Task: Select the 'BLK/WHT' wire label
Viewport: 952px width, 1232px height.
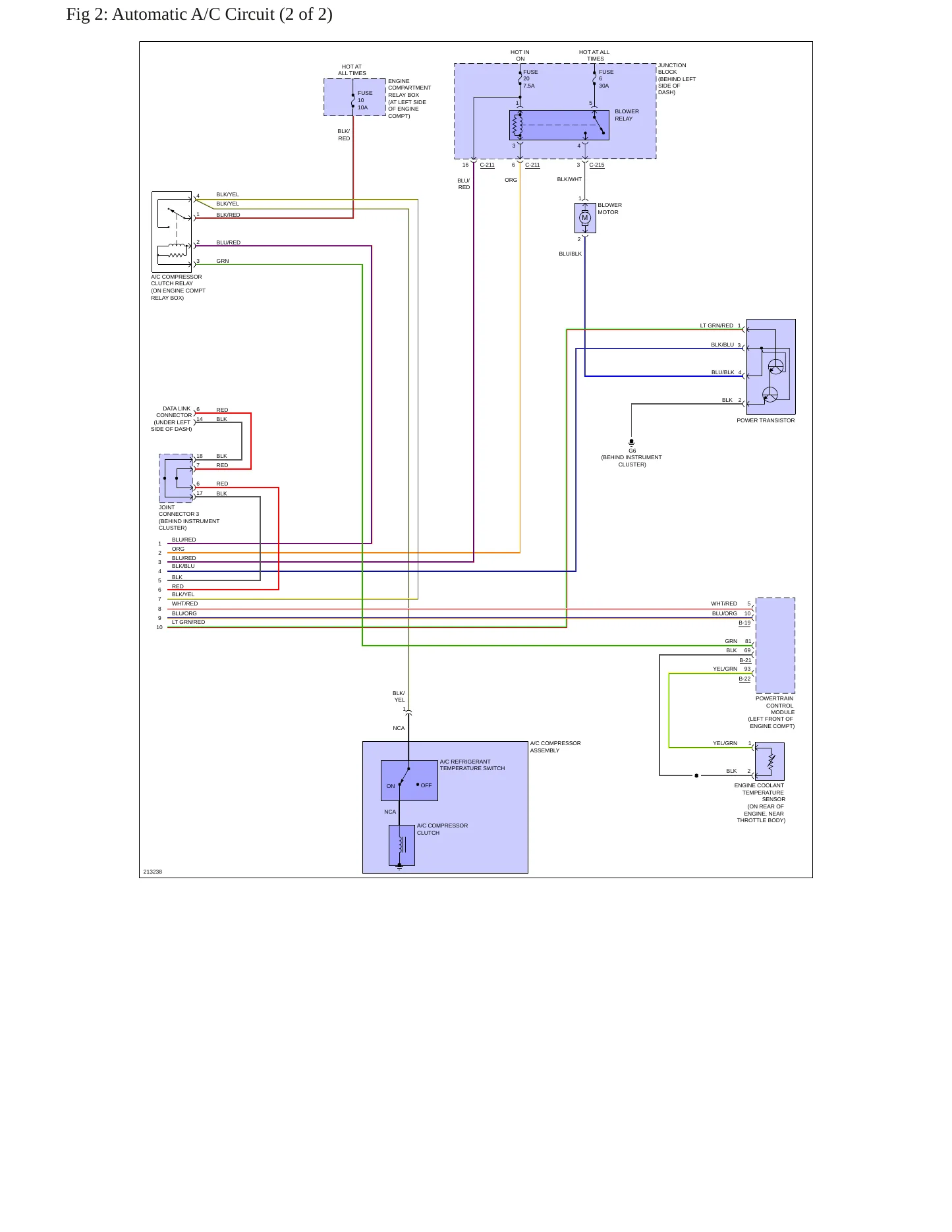Action: click(570, 179)
